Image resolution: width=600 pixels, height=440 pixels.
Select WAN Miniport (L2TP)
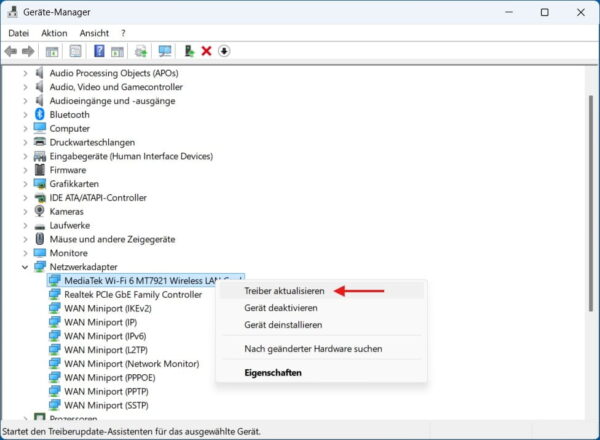[x=106, y=350]
